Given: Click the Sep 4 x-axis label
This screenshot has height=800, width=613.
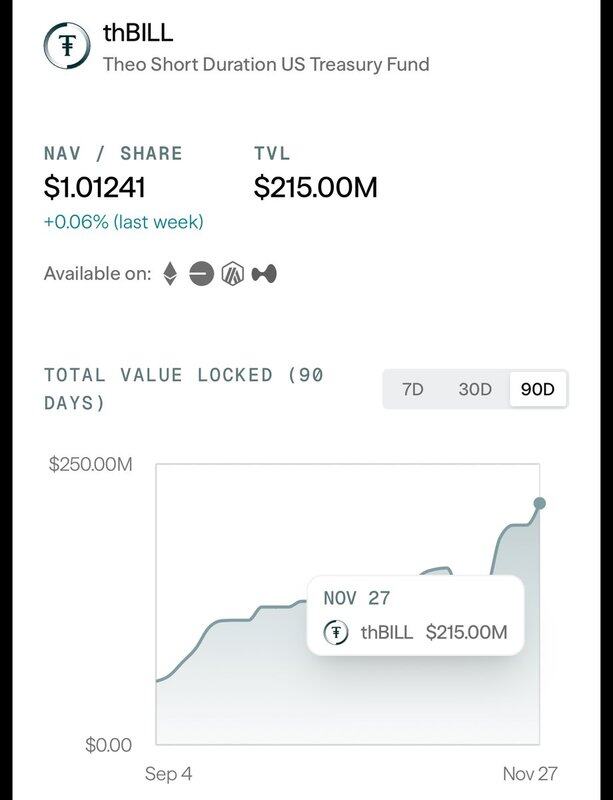Looking at the screenshot, I should coord(169,773).
